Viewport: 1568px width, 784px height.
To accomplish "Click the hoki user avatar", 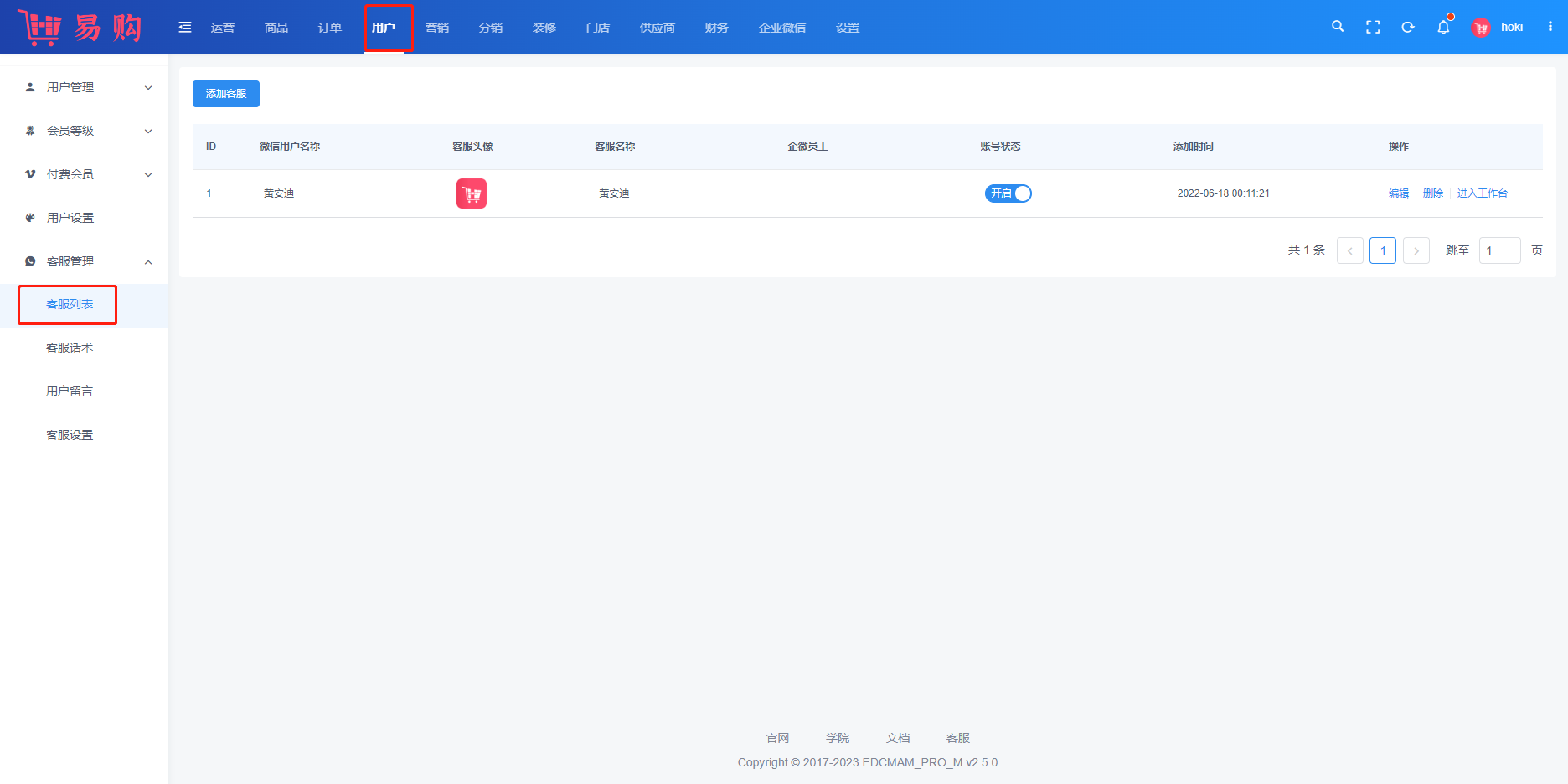I will (x=1481, y=28).
